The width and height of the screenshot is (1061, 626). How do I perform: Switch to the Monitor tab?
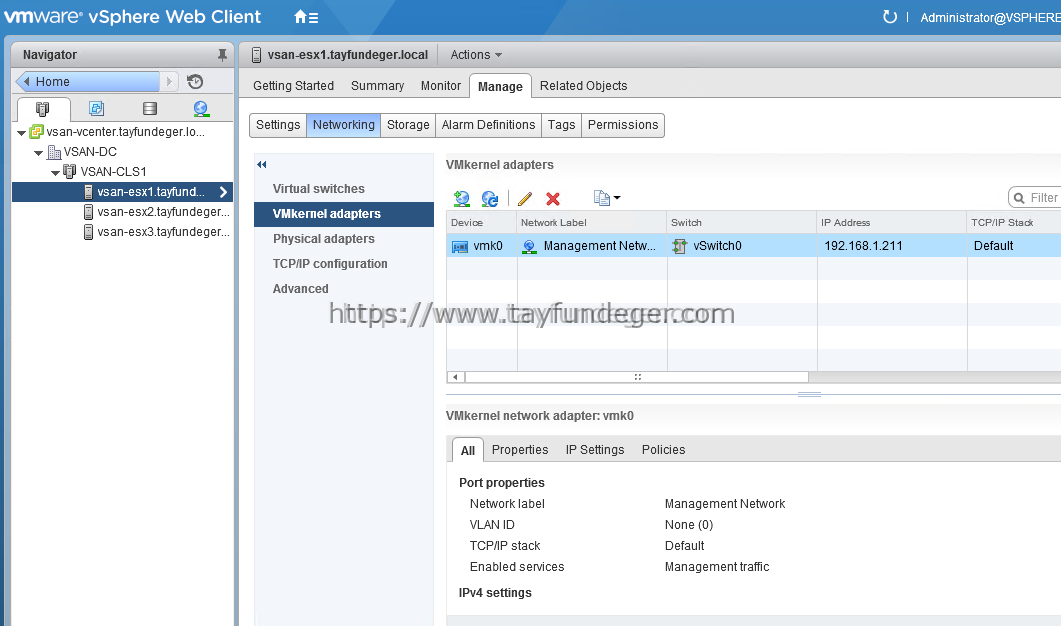coord(441,86)
